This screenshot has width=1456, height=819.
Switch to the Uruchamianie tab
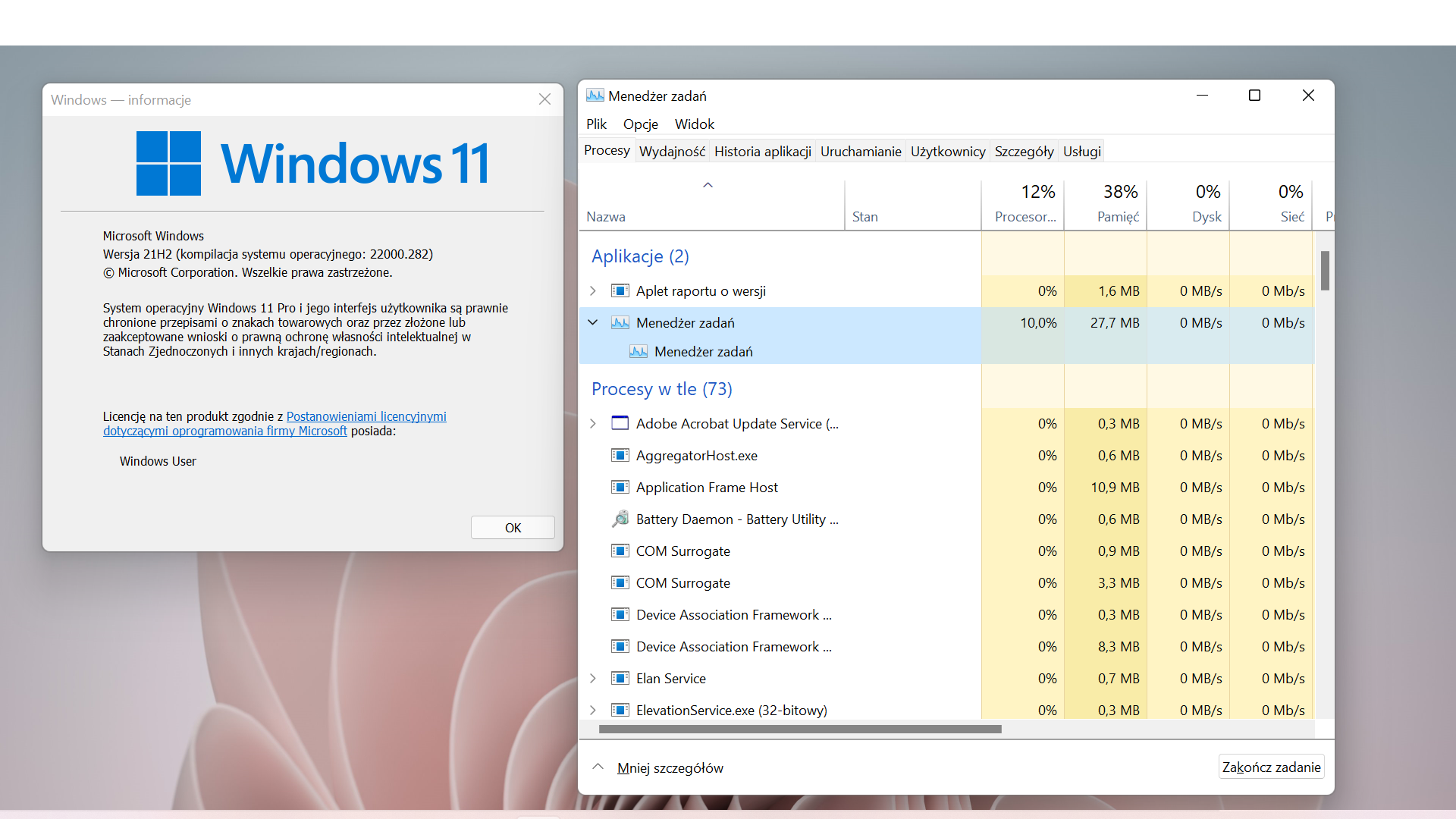(x=861, y=152)
